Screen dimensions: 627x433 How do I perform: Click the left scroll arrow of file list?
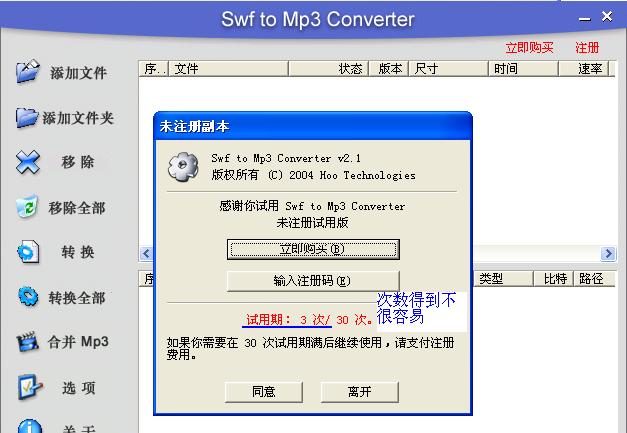click(146, 253)
